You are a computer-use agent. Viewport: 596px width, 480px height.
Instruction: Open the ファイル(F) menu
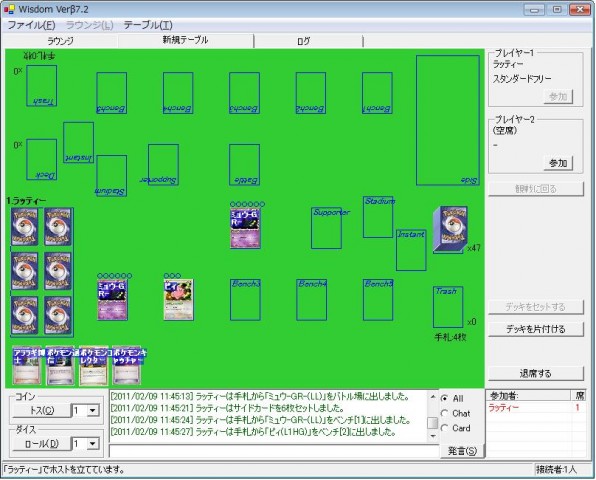pos(32,25)
